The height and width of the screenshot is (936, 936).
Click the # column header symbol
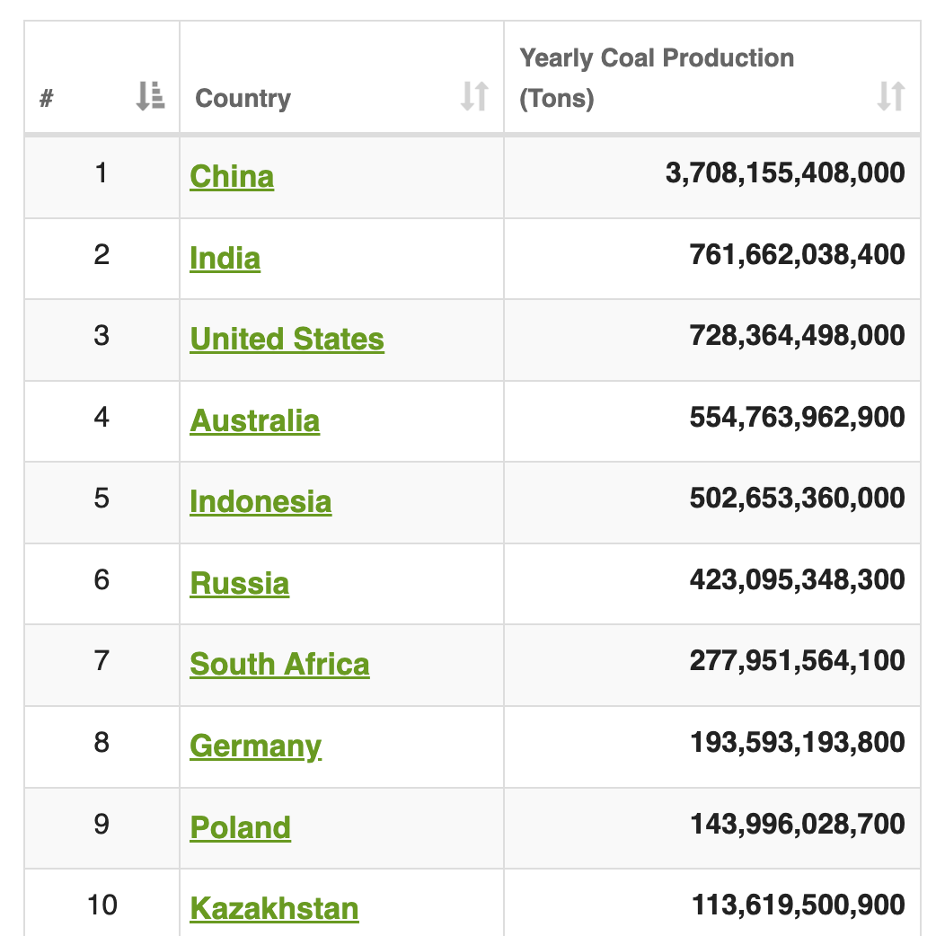46,99
